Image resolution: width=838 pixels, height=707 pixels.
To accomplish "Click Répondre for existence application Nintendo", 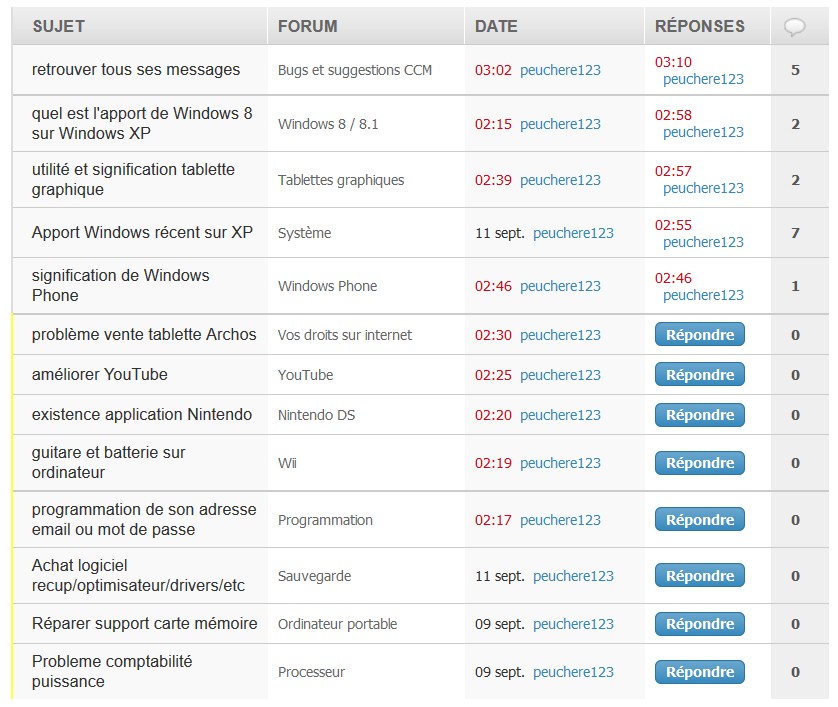I will tap(700, 415).
